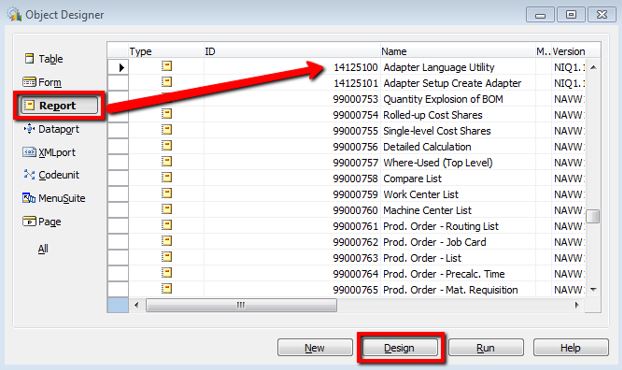This screenshot has width=622, height=370.
Task: Select the Dataport object type
Action: tap(51, 129)
